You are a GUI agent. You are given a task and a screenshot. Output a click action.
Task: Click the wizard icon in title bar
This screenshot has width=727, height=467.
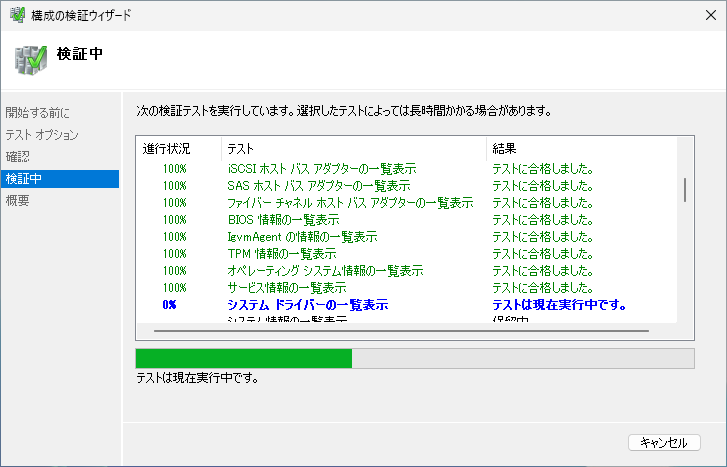17,15
